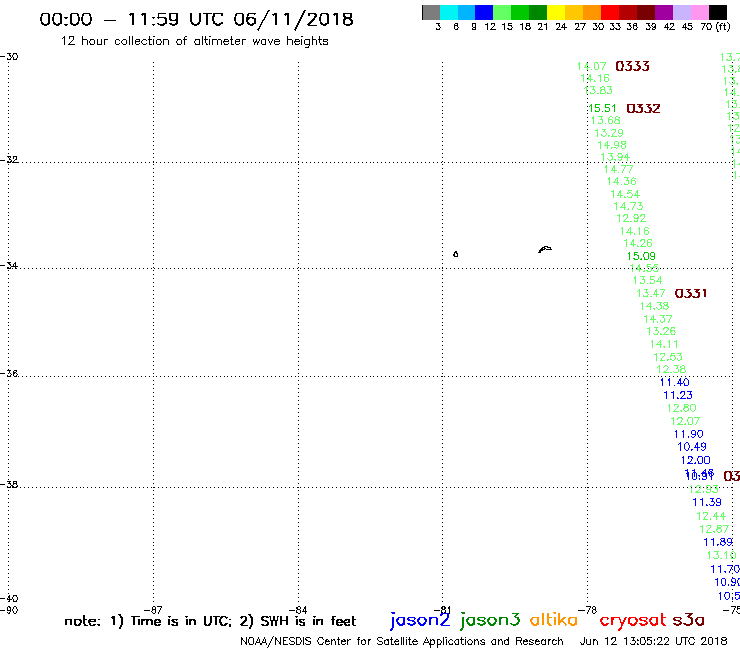Click the gray 3 ft legend swatch

click(x=431, y=12)
